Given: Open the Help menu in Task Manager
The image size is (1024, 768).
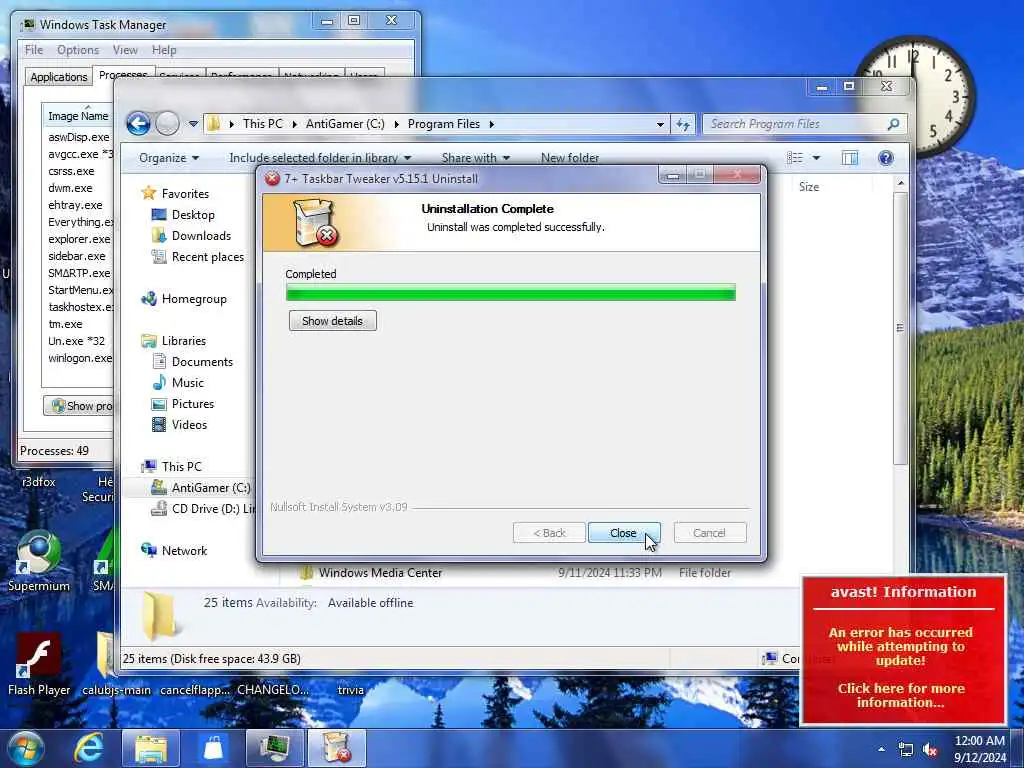Looking at the screenshot, I should [x=164, y=50].
